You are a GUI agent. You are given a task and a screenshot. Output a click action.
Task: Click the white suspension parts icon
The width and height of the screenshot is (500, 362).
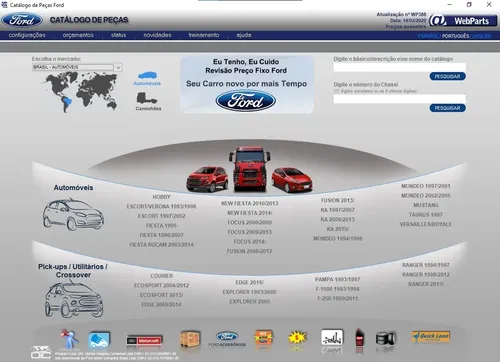click(332, 338)
